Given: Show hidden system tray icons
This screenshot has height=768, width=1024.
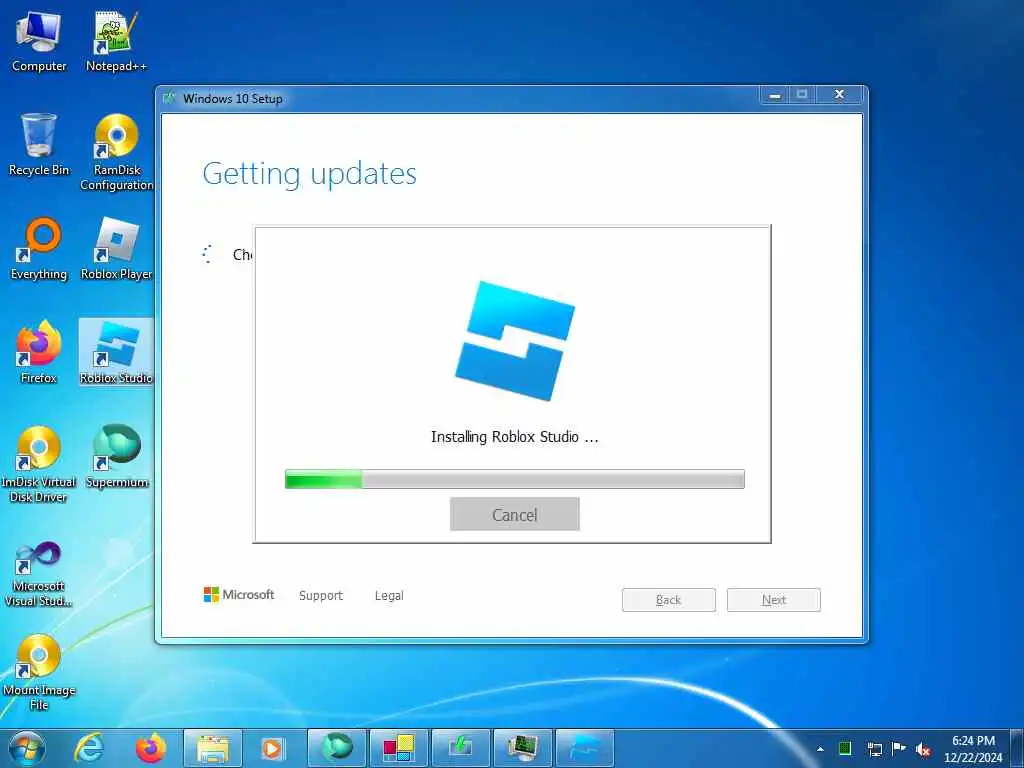Looking at the screenshot, I should click(x=820, y=749).
